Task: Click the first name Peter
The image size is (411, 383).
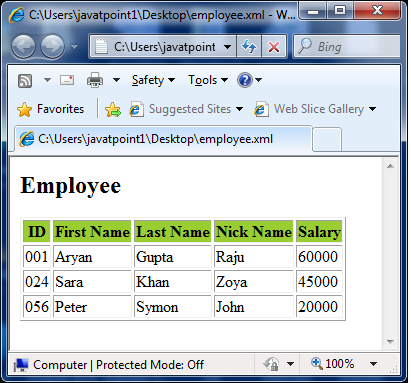Action: point(71,307)
